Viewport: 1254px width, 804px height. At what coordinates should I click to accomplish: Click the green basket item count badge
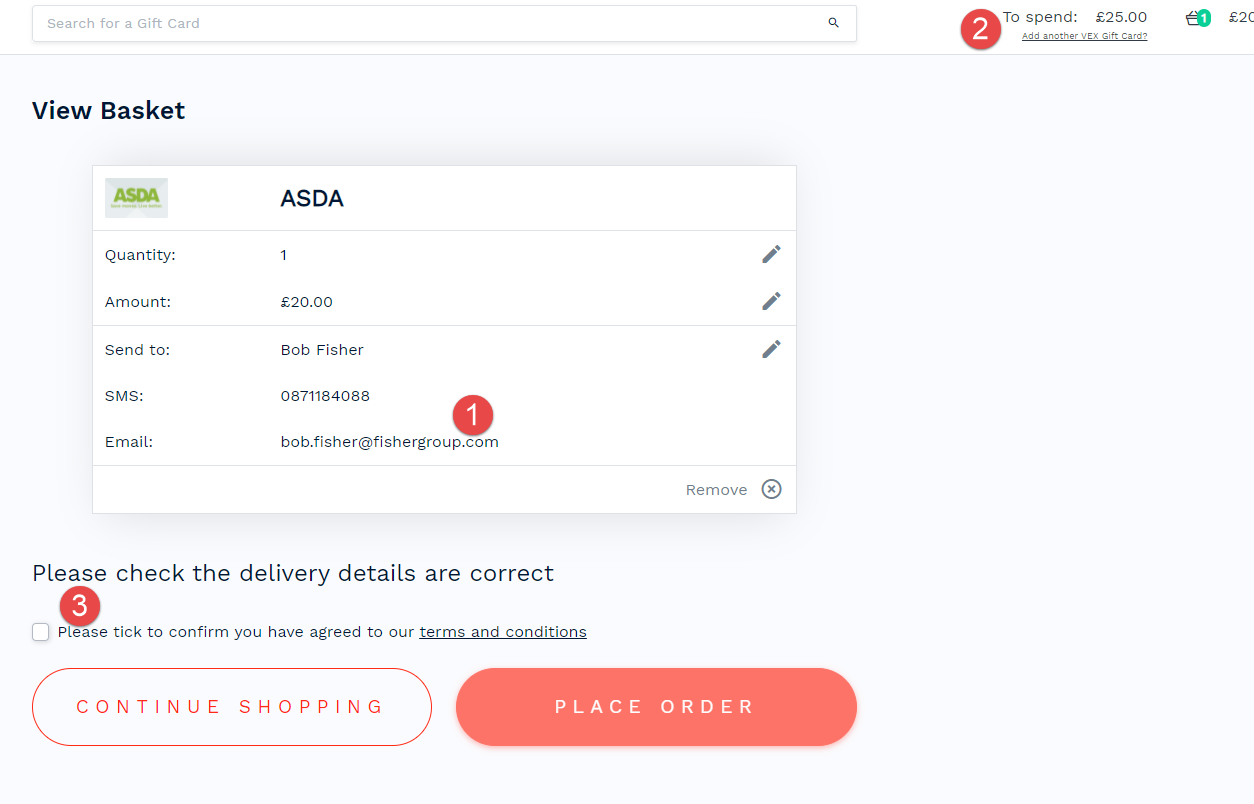coord(1204,18)
